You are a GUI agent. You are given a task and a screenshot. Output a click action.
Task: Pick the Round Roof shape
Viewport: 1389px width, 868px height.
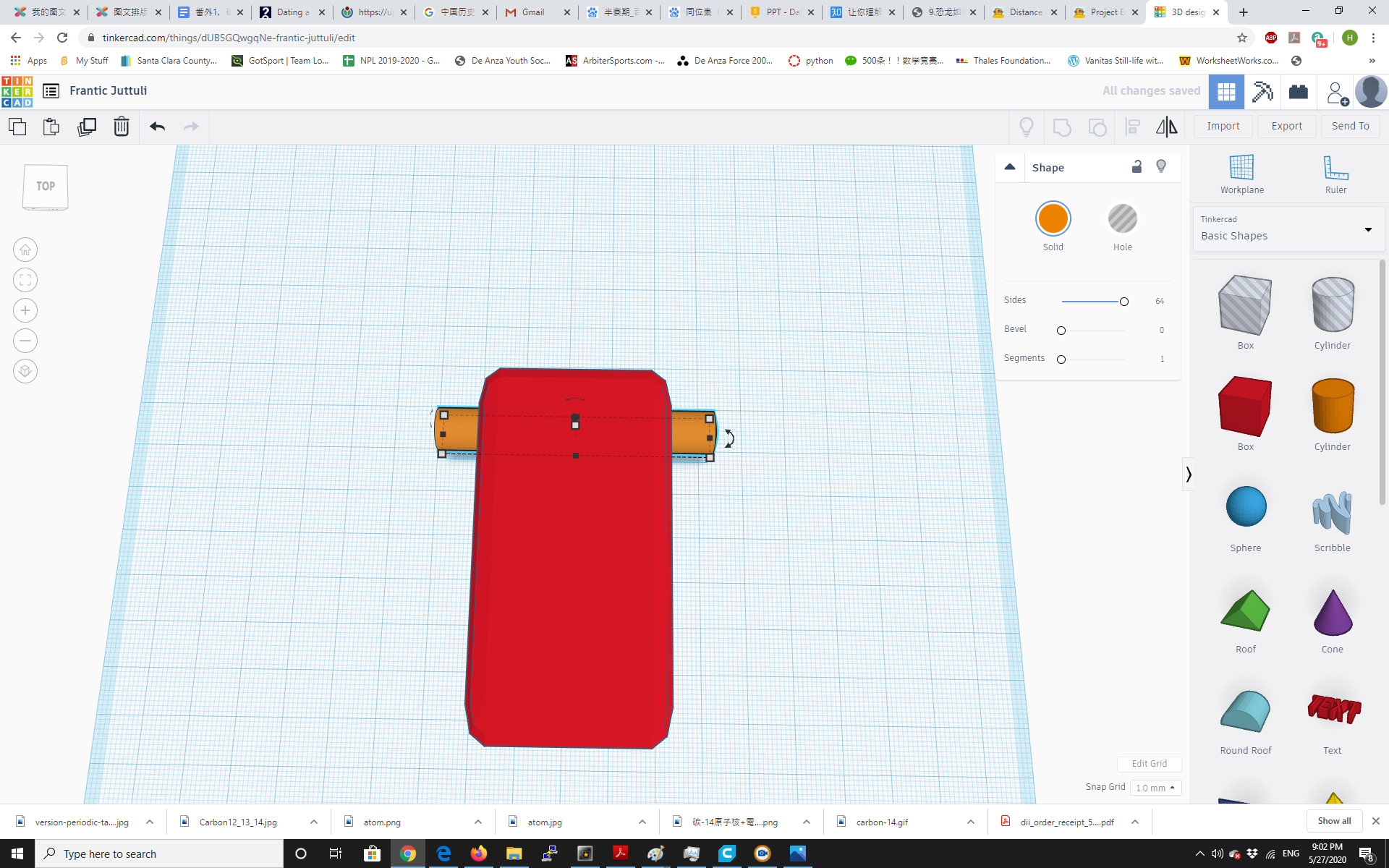tap(1245, 712)
